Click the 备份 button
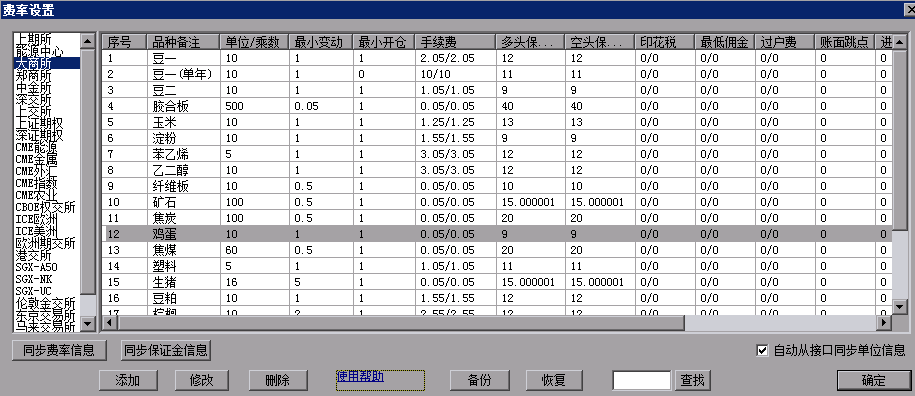 480,380
